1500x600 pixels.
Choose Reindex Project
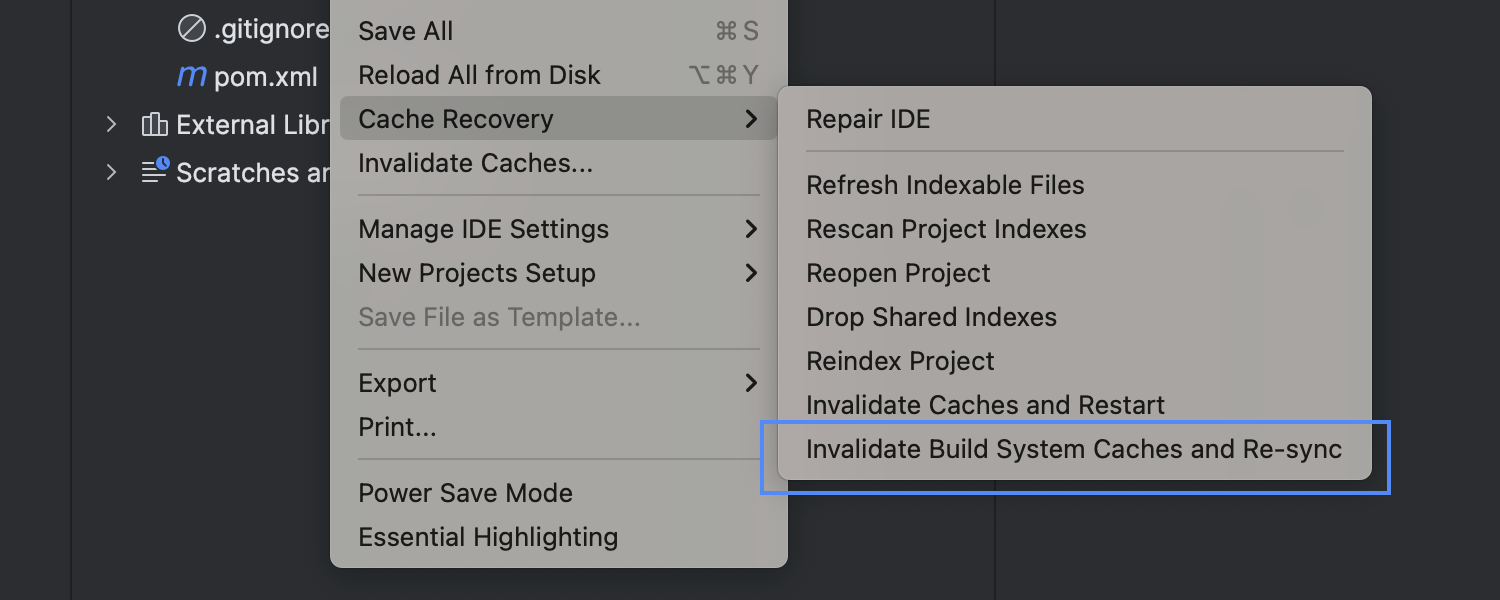pyautogui.click(x=900, y=361)
